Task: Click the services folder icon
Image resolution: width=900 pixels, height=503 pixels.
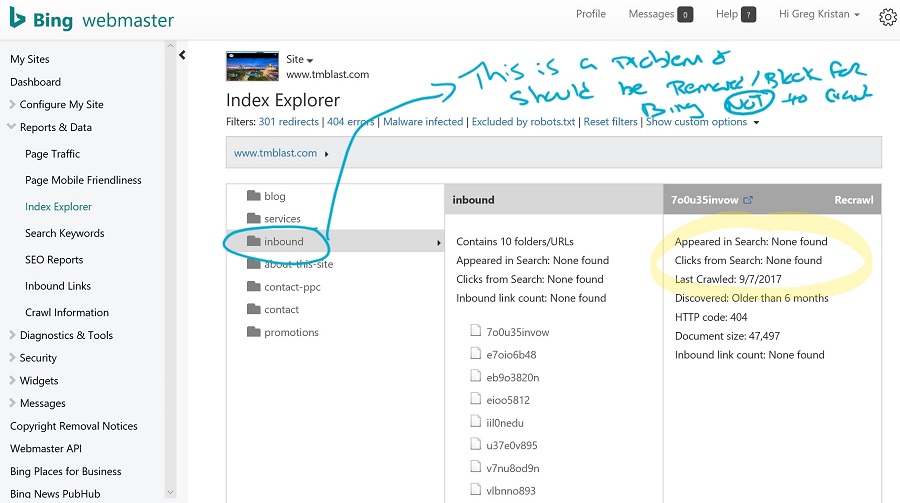Action: coord(254,218)
